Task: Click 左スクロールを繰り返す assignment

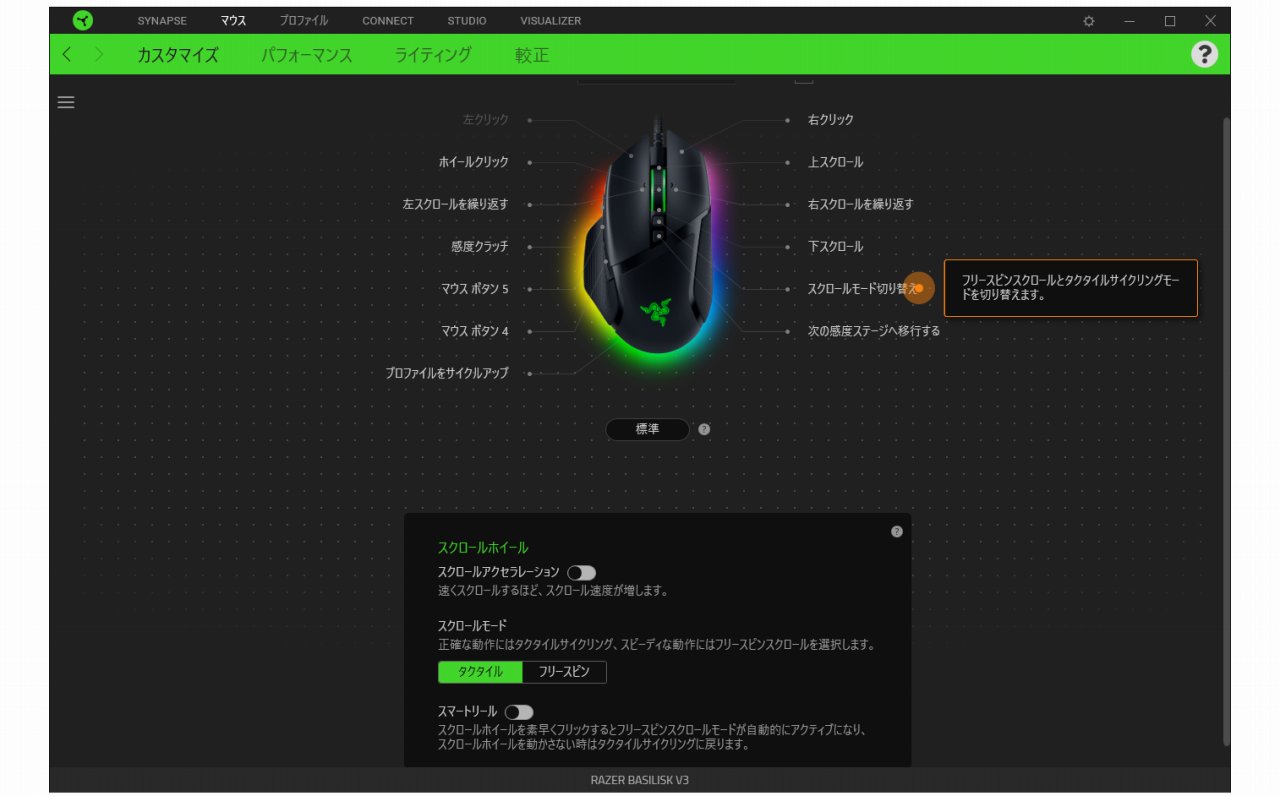Action: [455, 204]
